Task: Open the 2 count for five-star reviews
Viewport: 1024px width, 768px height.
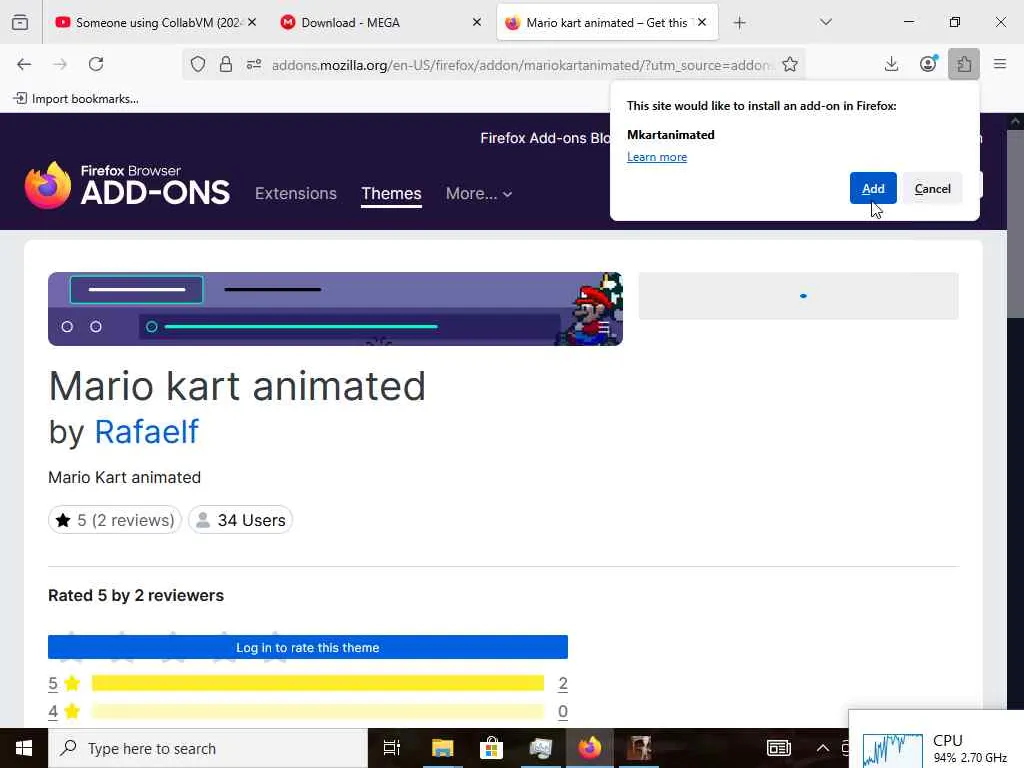Action: click(563, 683)
